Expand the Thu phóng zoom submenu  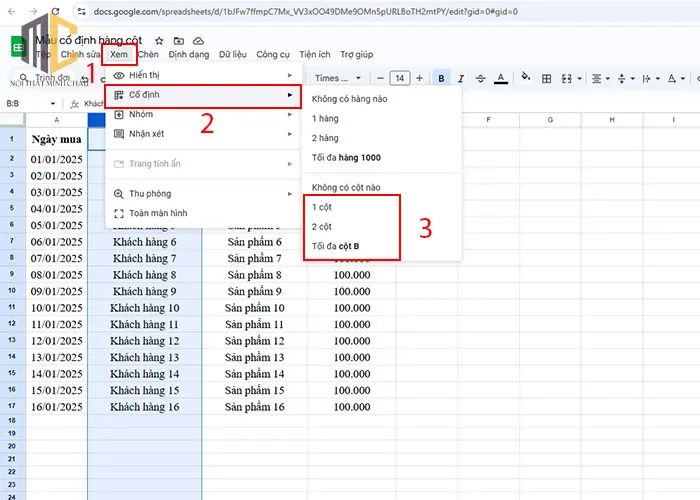pos(203,194)
